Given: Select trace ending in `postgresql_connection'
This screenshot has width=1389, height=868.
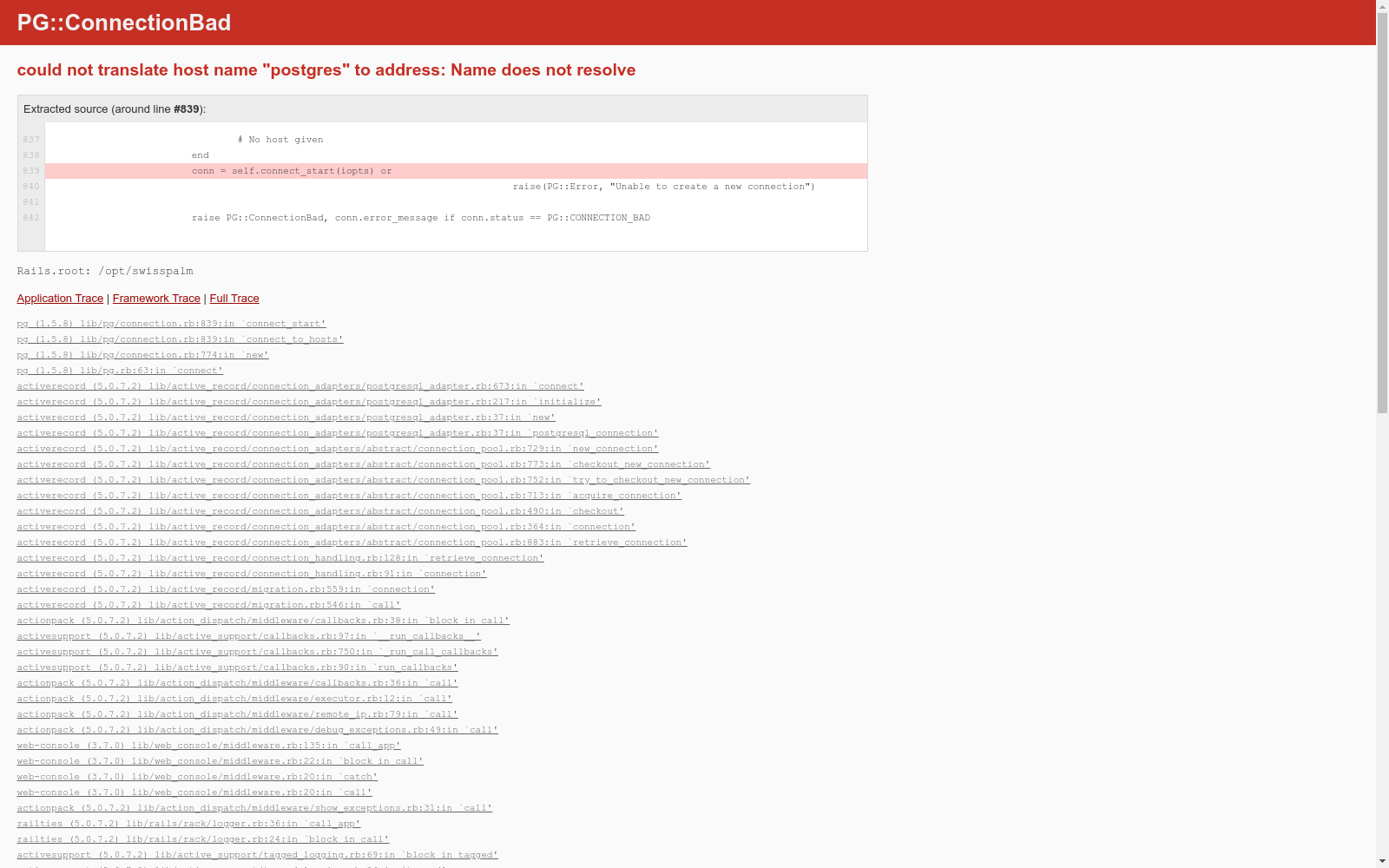Looking at the screenshot, I should (x=338, y=433).
